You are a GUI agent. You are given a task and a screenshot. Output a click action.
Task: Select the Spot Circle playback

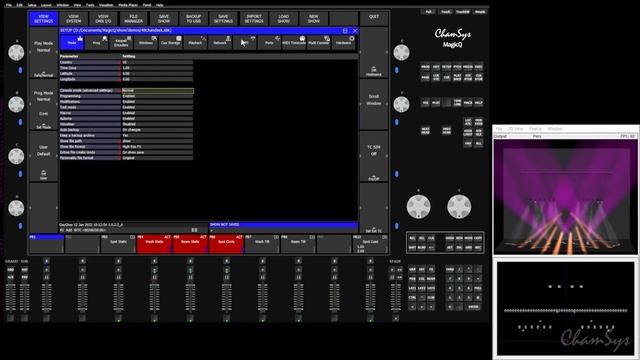(226, 244)
